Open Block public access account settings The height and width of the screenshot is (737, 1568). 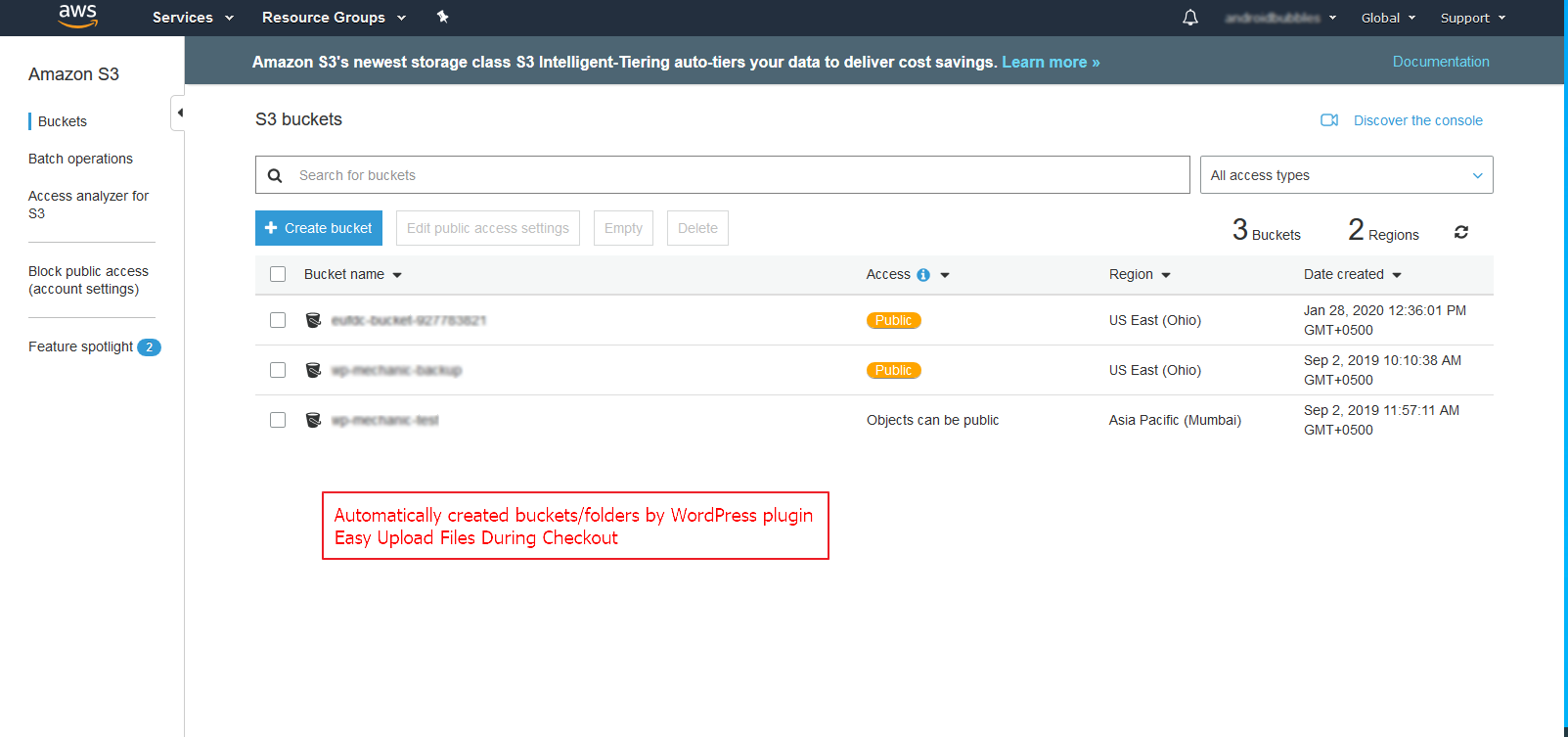tap(88, 280)
